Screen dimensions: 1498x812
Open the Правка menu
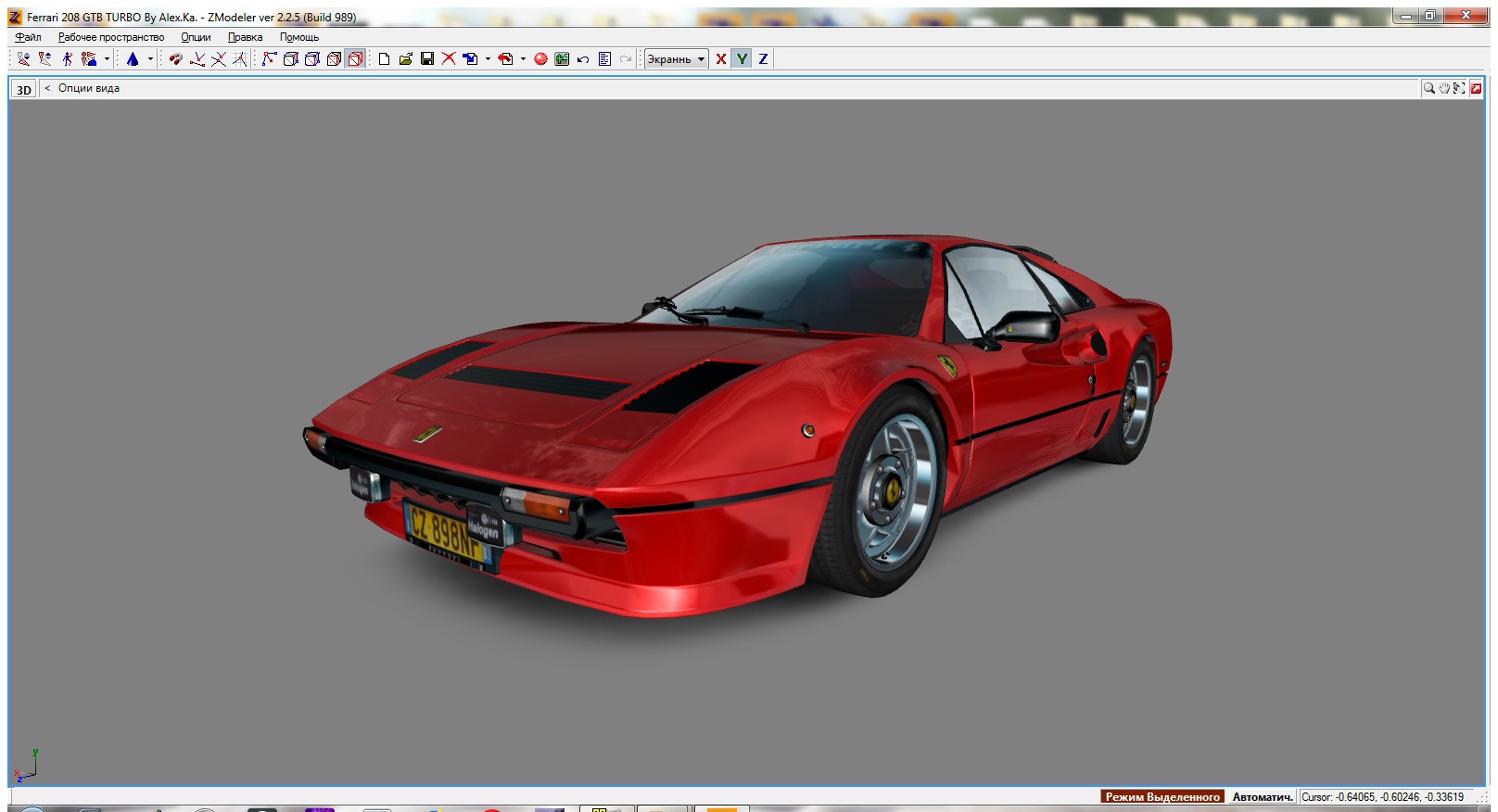click(245, 37)
